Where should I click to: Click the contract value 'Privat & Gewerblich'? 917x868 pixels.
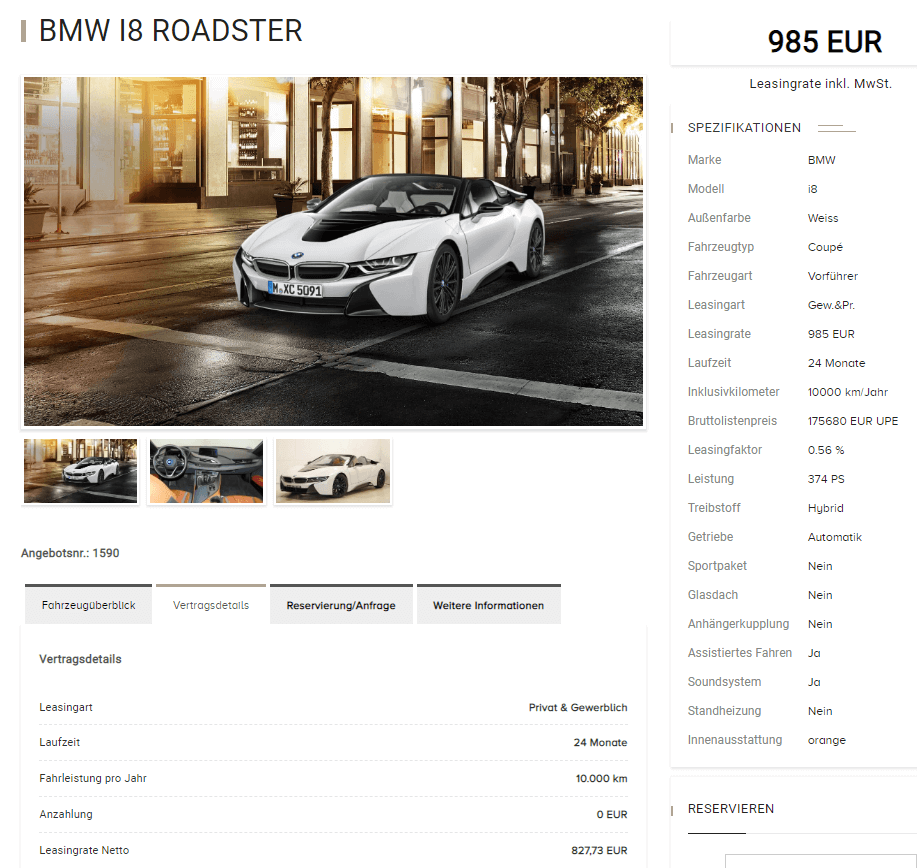[x=578, y=707]
